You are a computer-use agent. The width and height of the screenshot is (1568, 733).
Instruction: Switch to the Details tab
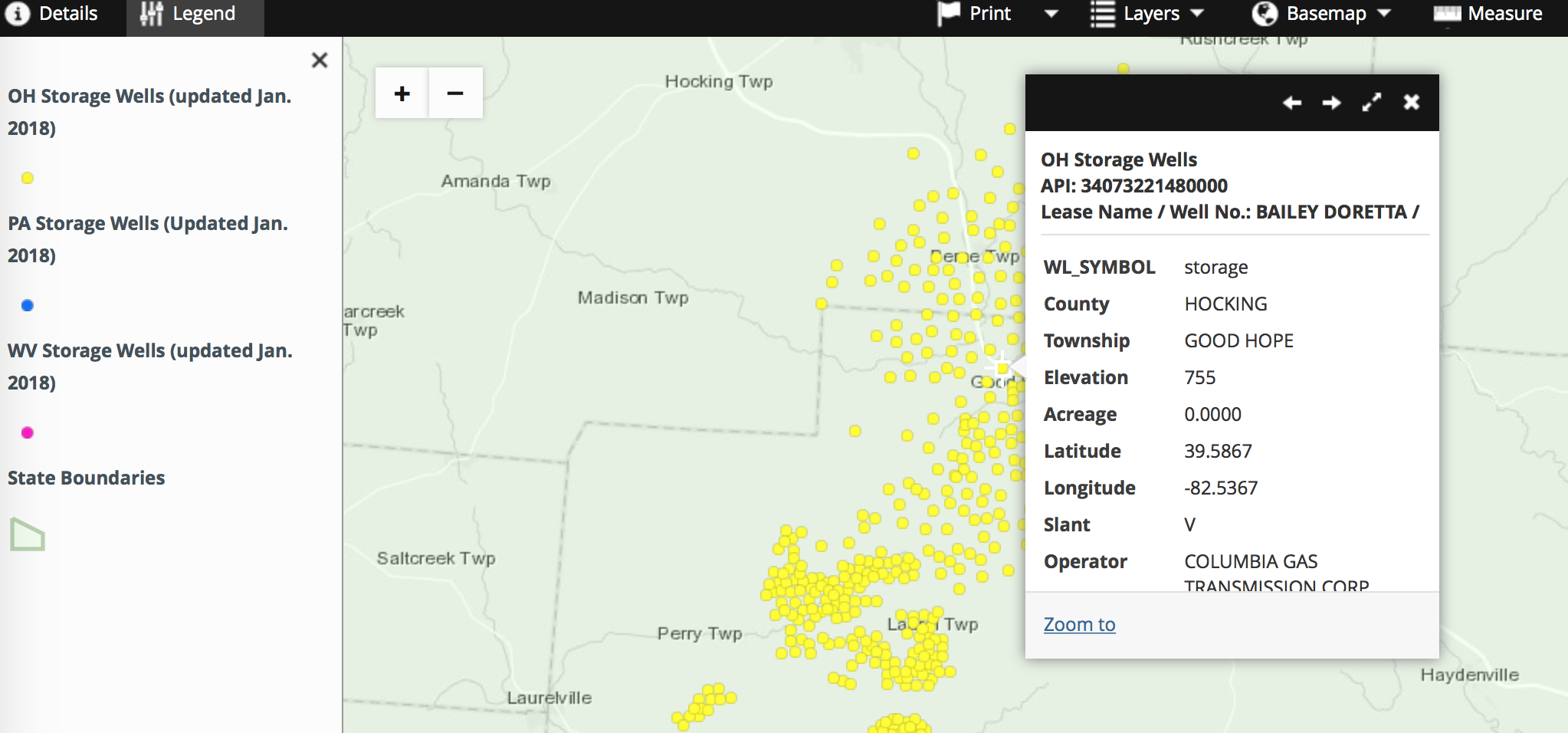pos(52,14)
